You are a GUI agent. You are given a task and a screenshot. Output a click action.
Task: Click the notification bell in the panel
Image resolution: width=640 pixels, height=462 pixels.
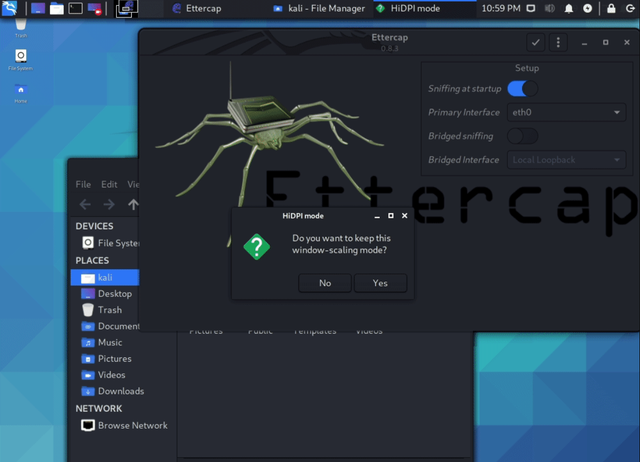(569, 9)
